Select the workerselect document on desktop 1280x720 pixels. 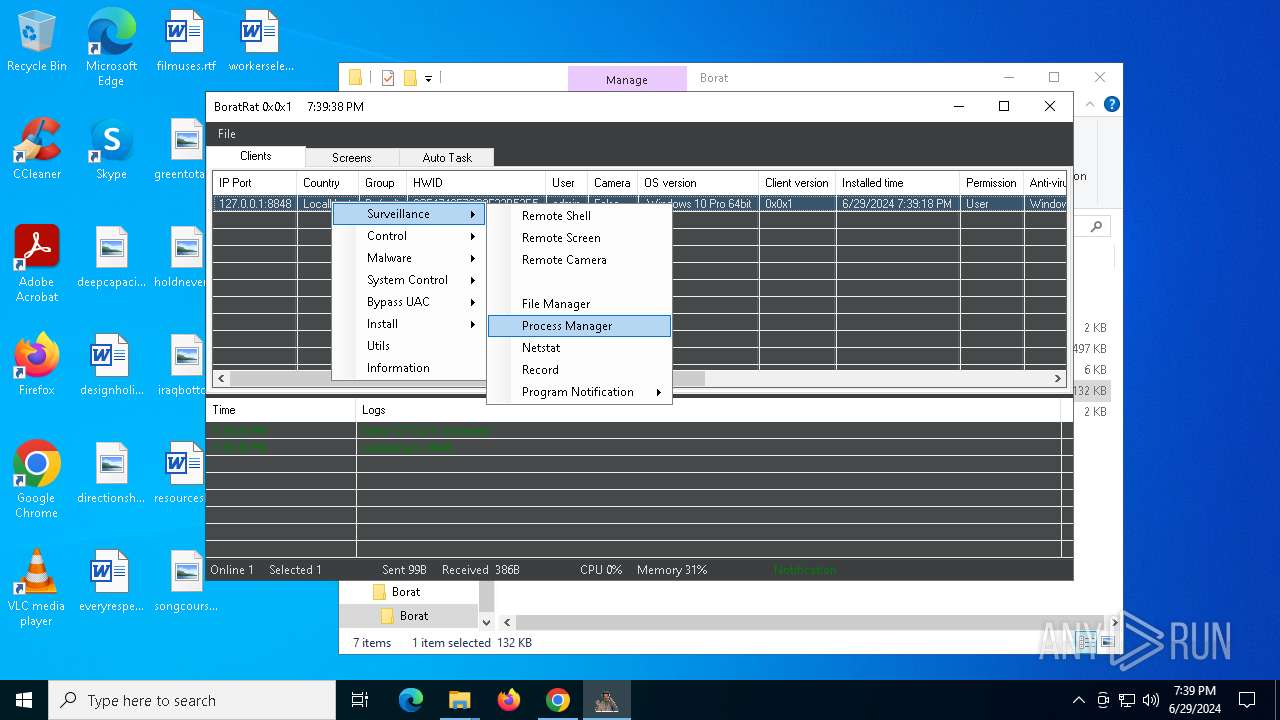click(261, 42)
